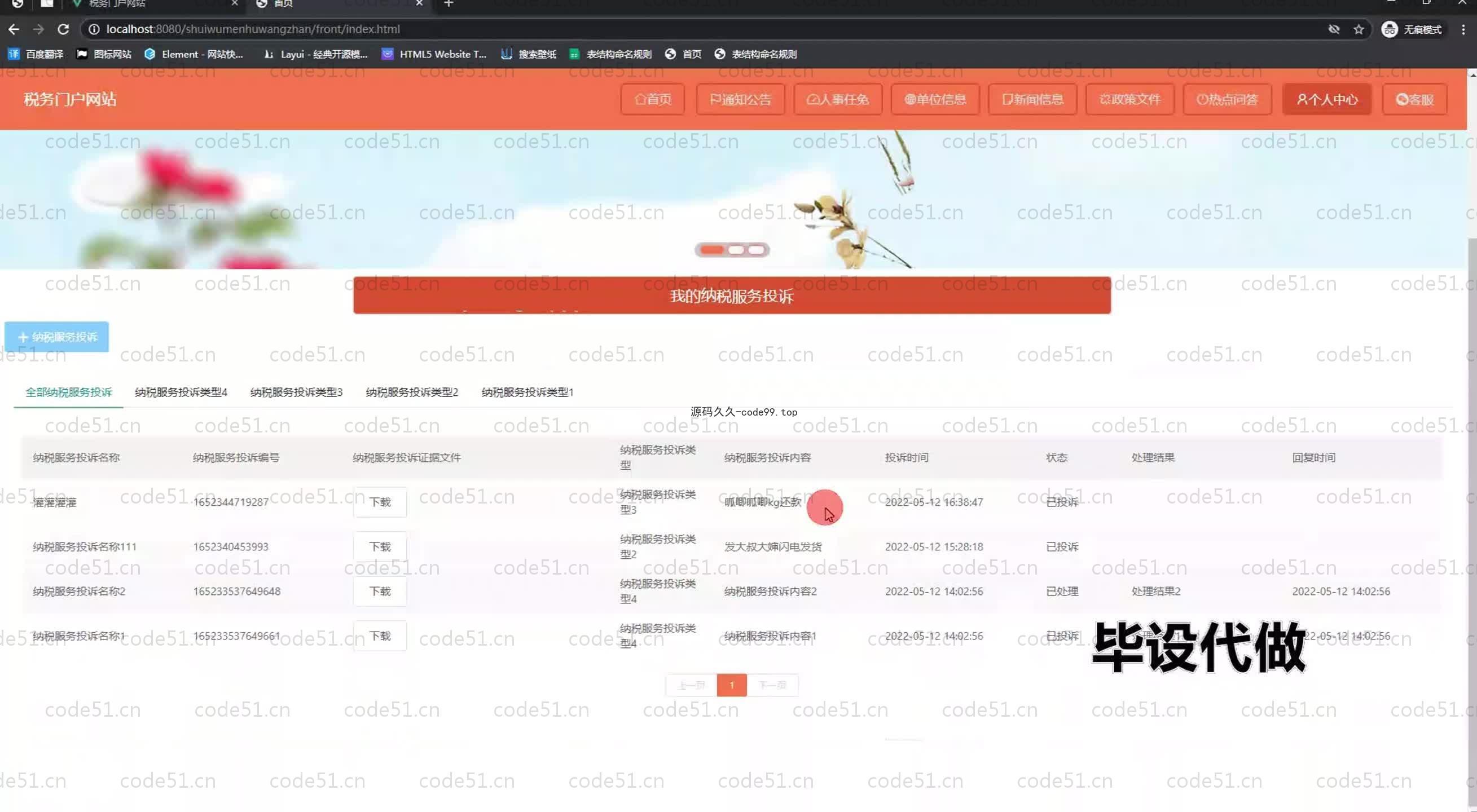This screenshot has width=1477, height=812.
Task: Go to pagination page 1
Action: pyautogui.click(x=732, y=685)
